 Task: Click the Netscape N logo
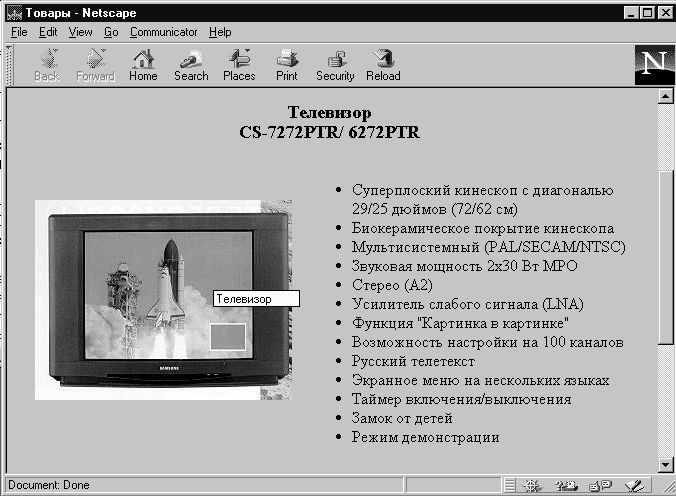653,64
